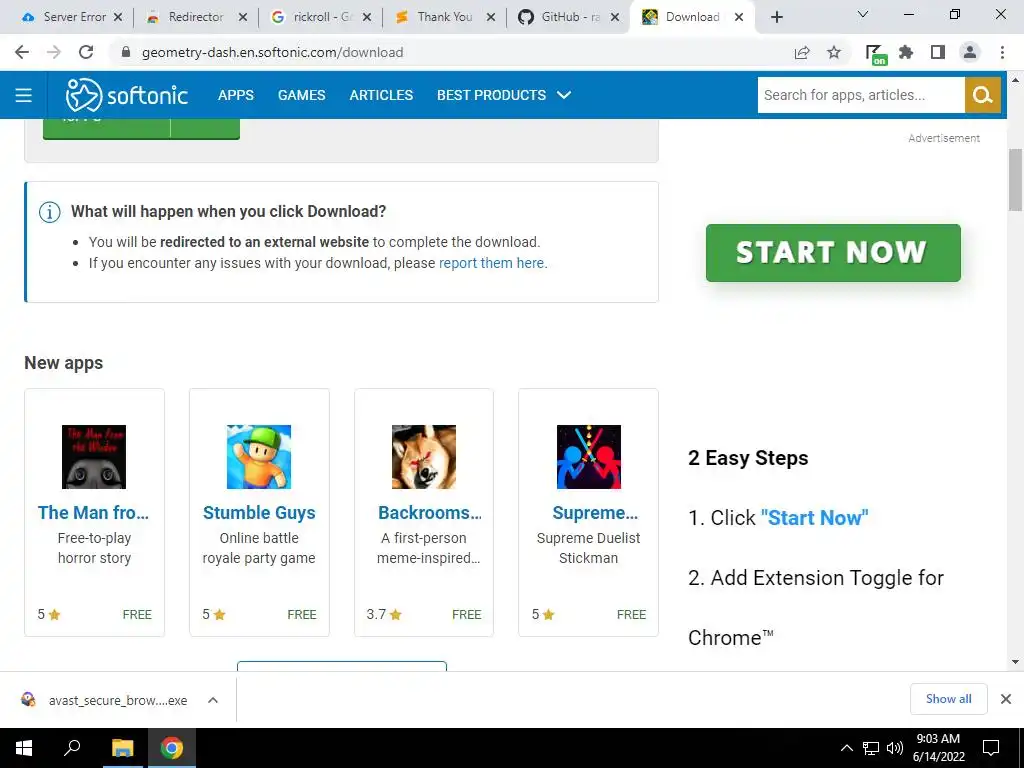Click the START NOW ad button

[x=833, y=253]
